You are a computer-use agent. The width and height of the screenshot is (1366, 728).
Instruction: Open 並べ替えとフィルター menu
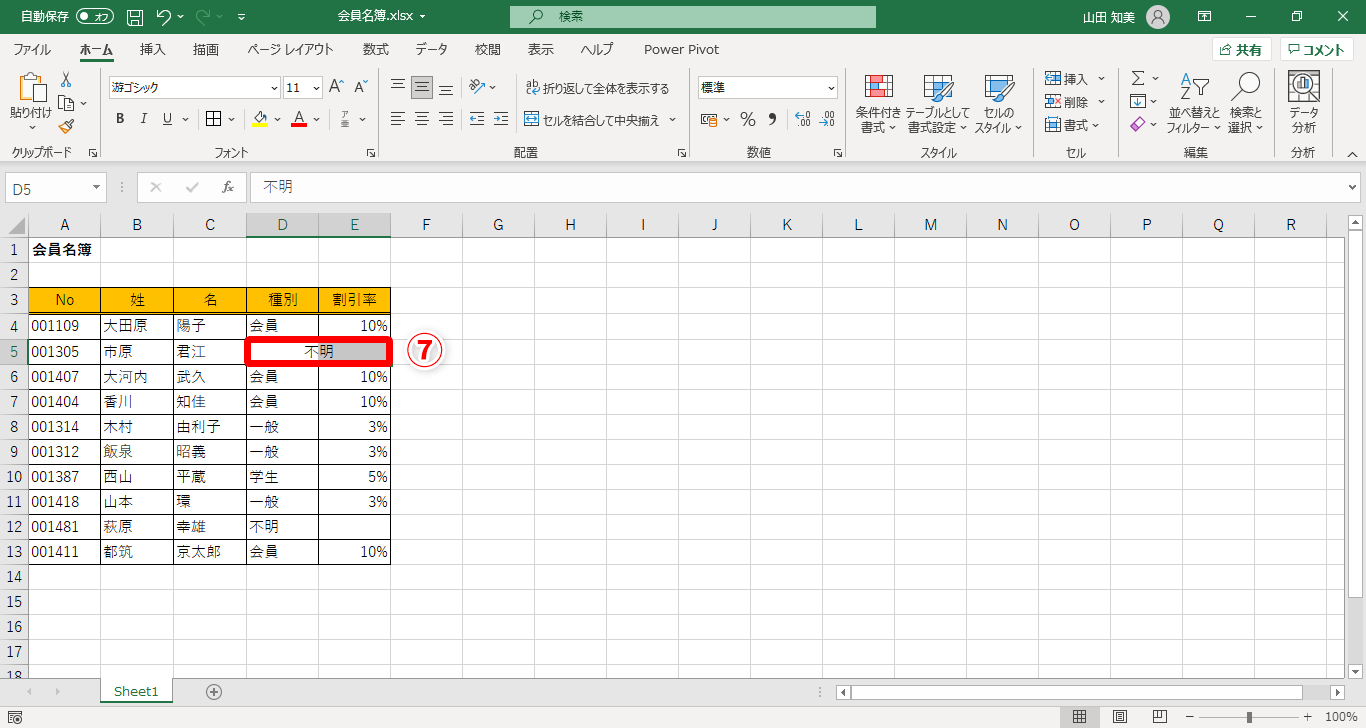pyautogui.click(x=1194, y=103)
